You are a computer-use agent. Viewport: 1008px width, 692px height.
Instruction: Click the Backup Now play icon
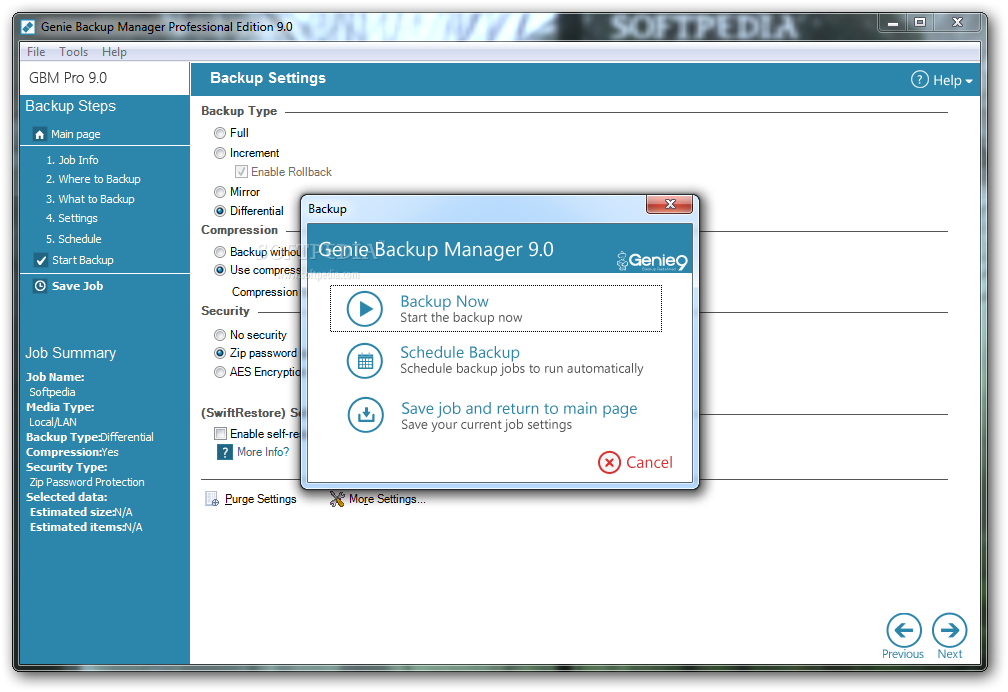click(x=364, y=309)
